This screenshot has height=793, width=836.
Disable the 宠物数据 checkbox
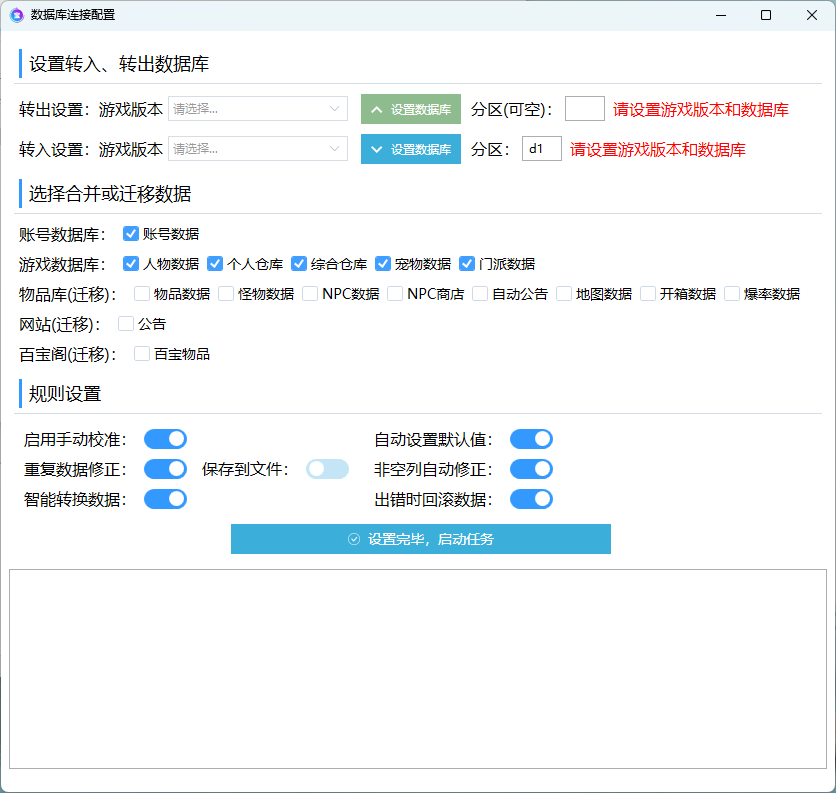382,264
